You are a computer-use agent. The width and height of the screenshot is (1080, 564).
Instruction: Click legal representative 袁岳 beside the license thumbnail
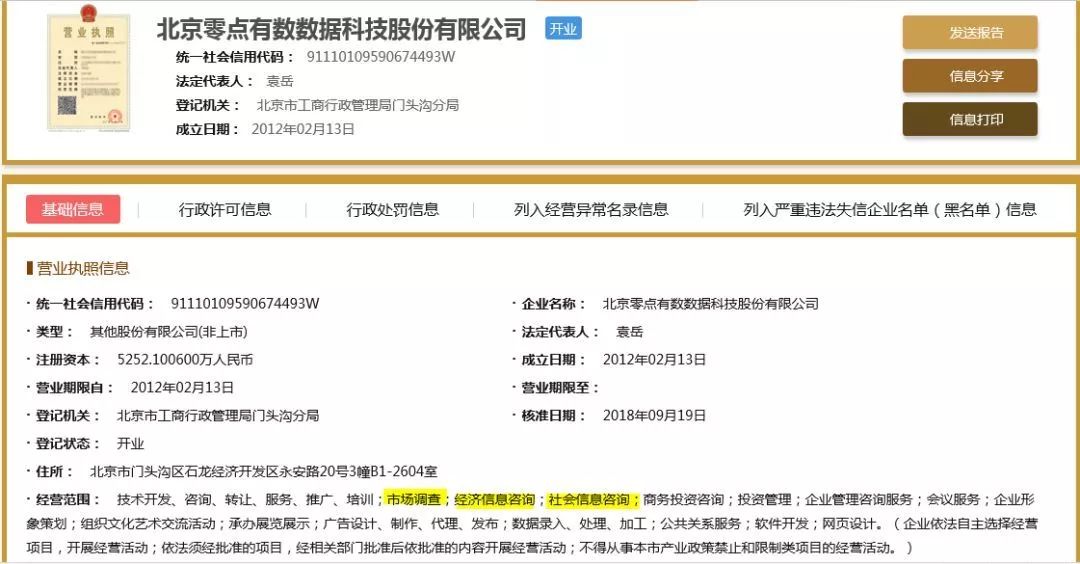(x=279, y=81)
